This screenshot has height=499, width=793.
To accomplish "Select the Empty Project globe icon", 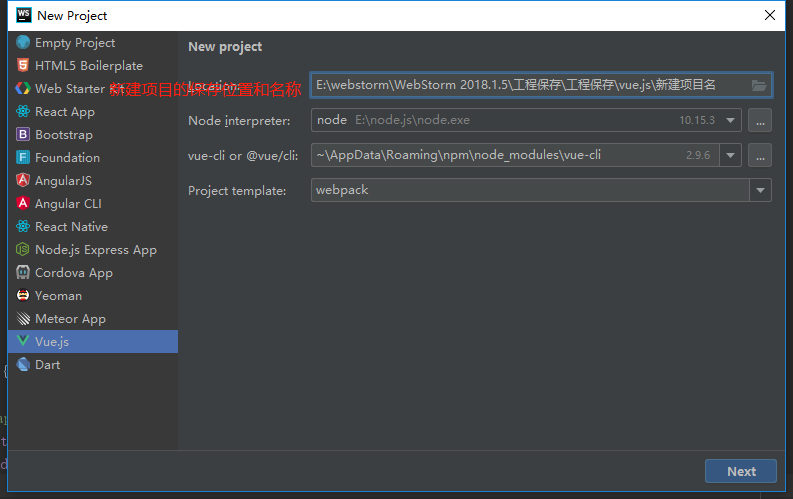I will 23,42.
